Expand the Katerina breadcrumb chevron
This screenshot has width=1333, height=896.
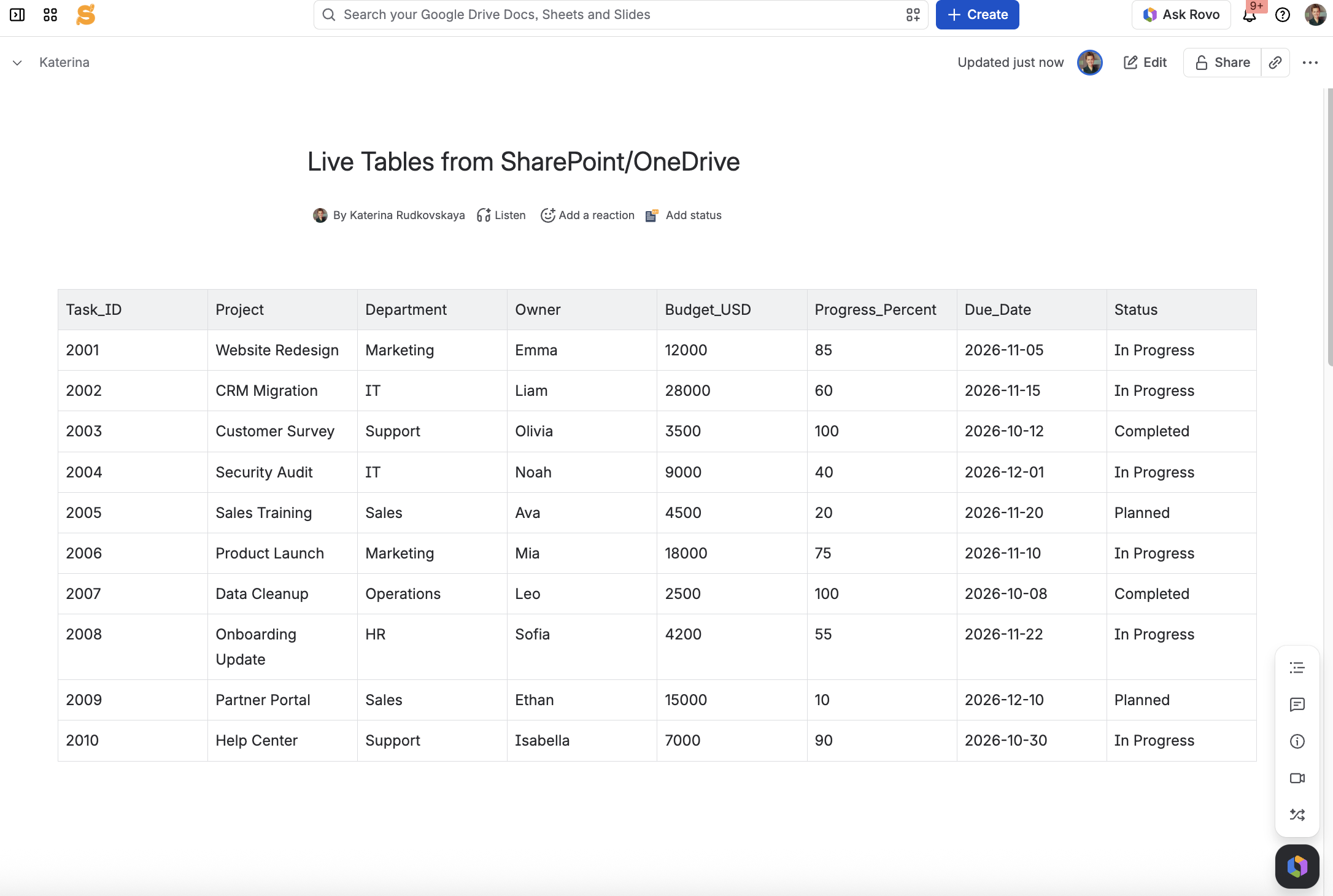[17, 63]
